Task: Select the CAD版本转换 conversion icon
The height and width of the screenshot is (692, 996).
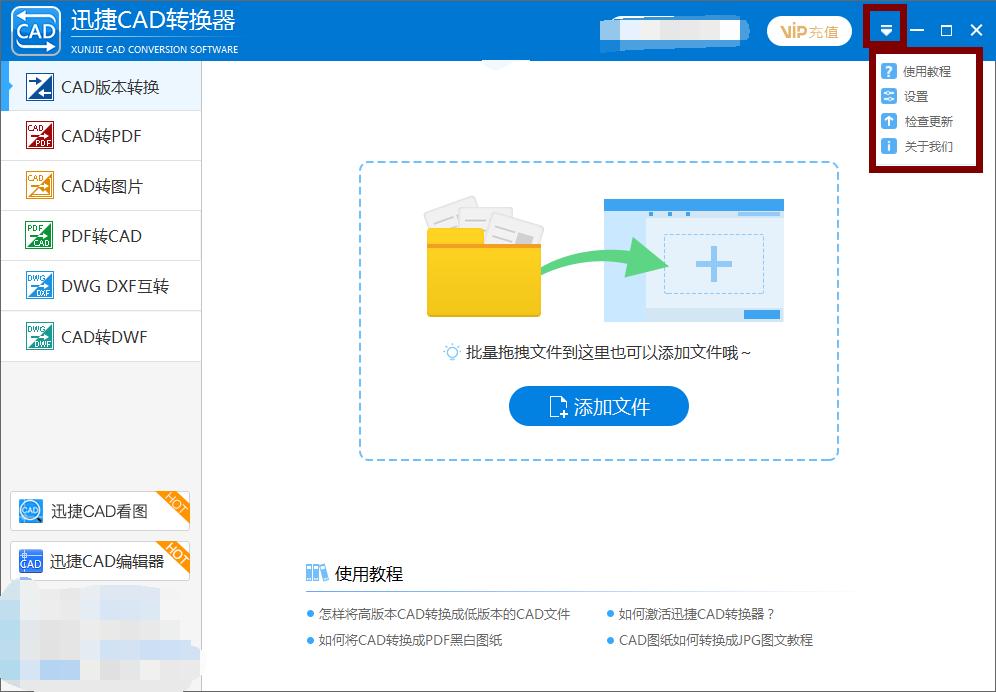Action: point(40,86)
